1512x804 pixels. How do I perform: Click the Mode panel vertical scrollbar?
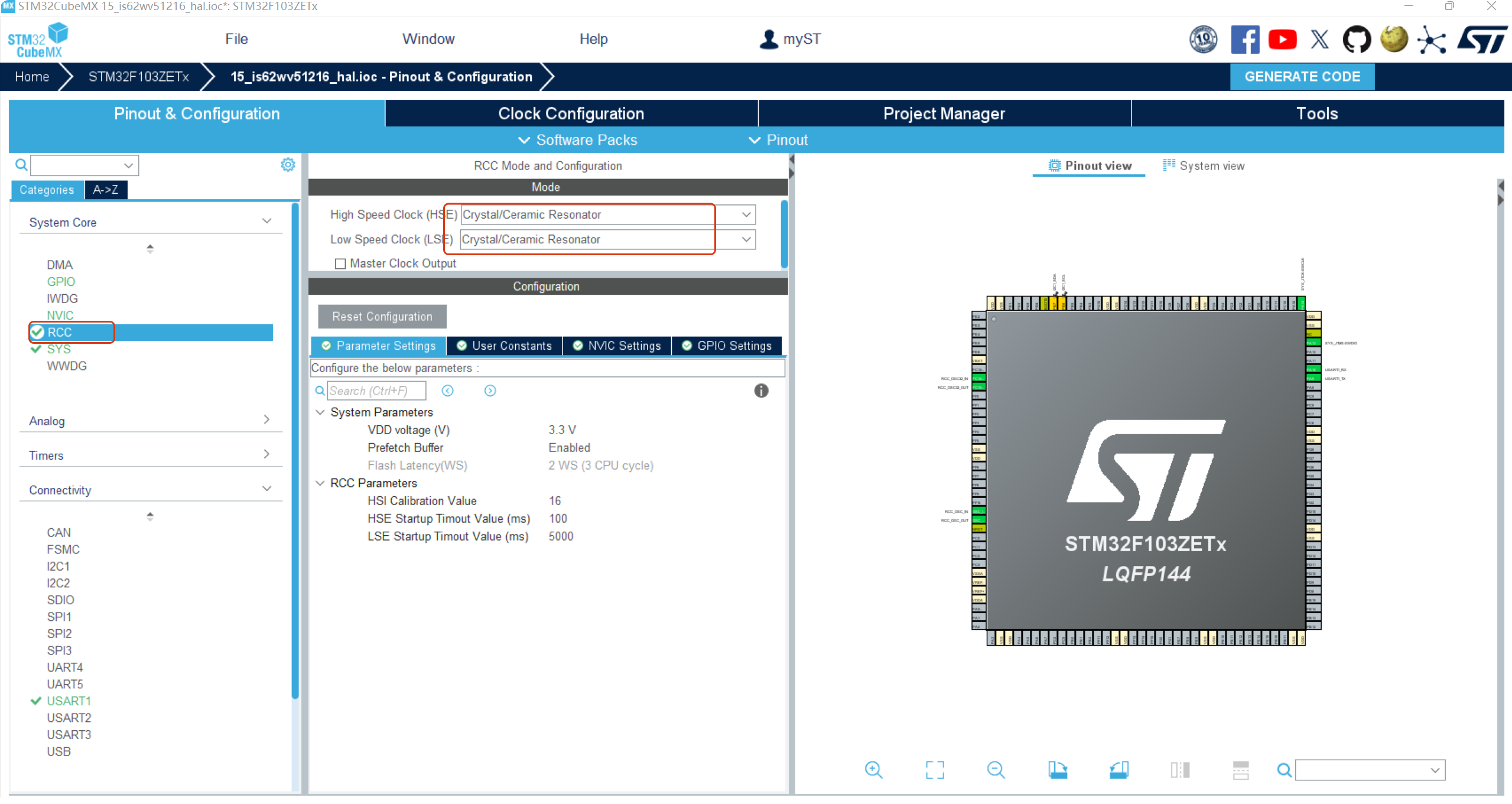point(784,235)
